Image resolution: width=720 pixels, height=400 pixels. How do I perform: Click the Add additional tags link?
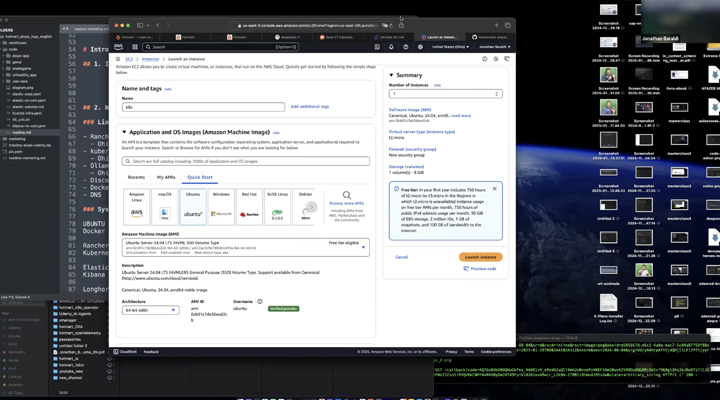click(310, 107)
